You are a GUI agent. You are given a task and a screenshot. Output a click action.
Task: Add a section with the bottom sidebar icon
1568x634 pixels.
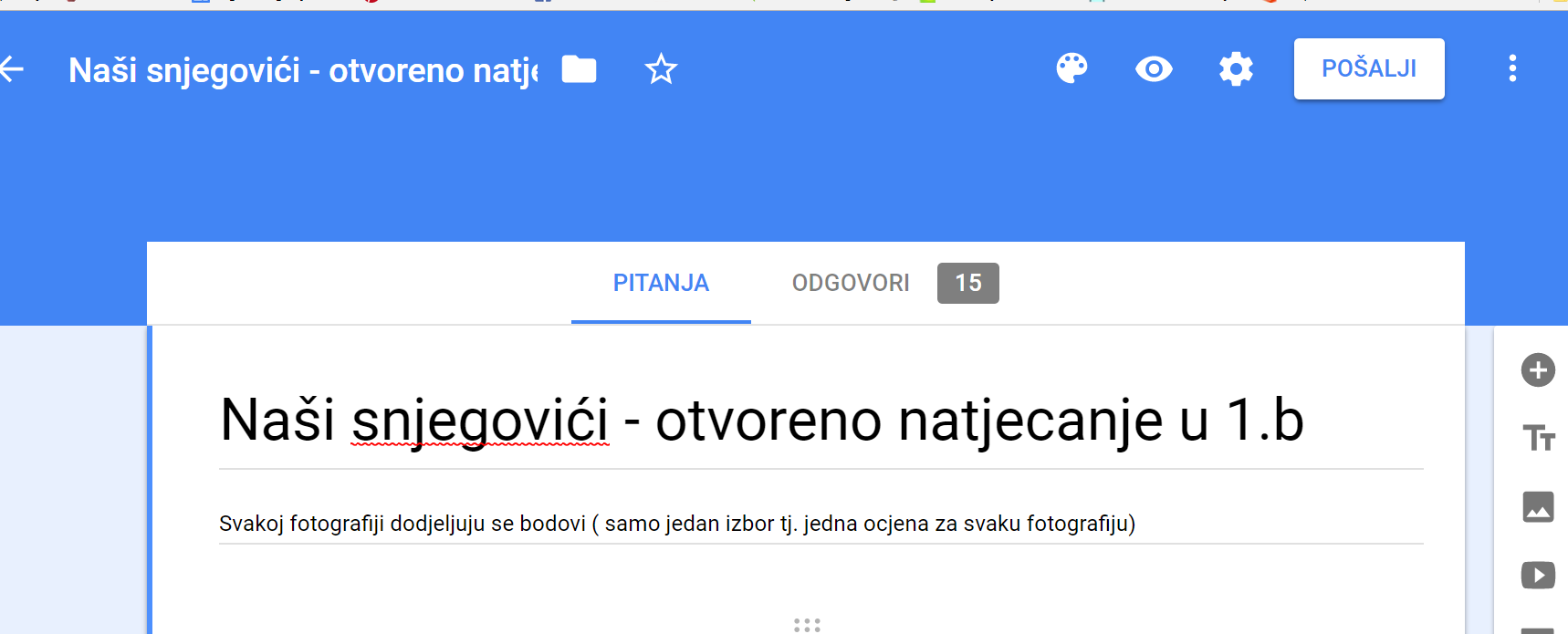(1538, 629)
